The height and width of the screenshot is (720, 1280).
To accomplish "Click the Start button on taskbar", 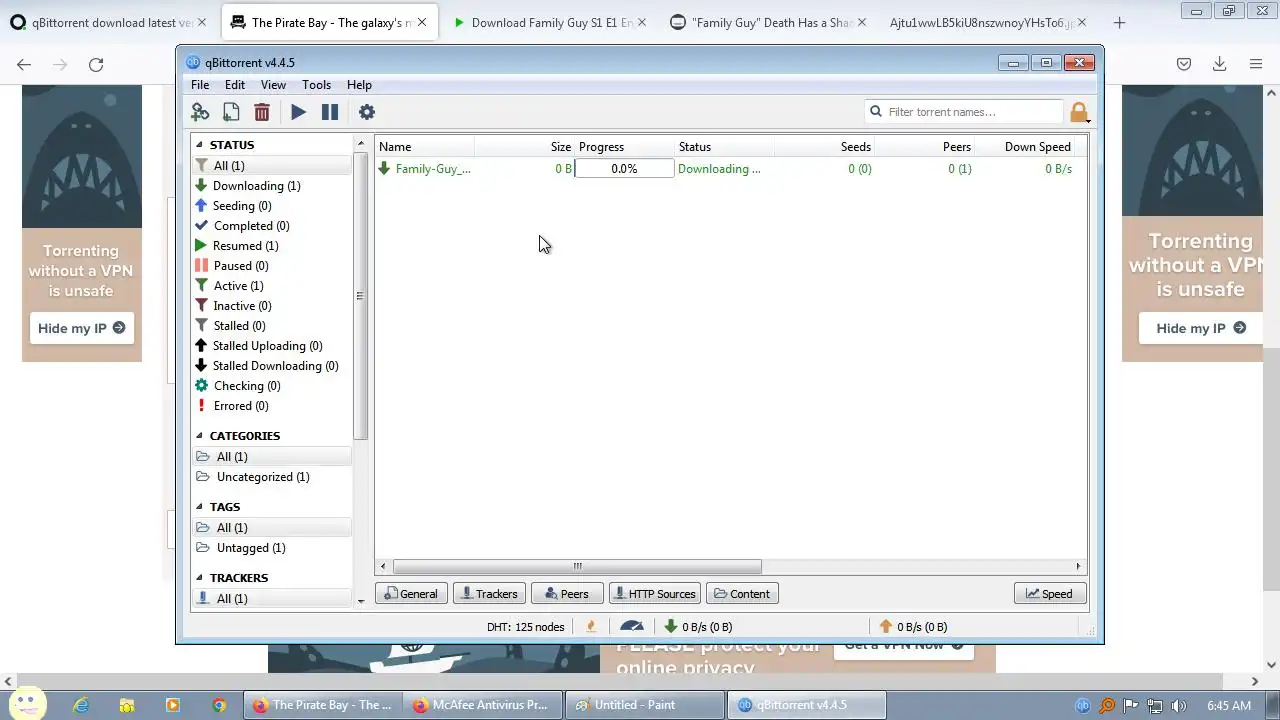I will point(28,704).
